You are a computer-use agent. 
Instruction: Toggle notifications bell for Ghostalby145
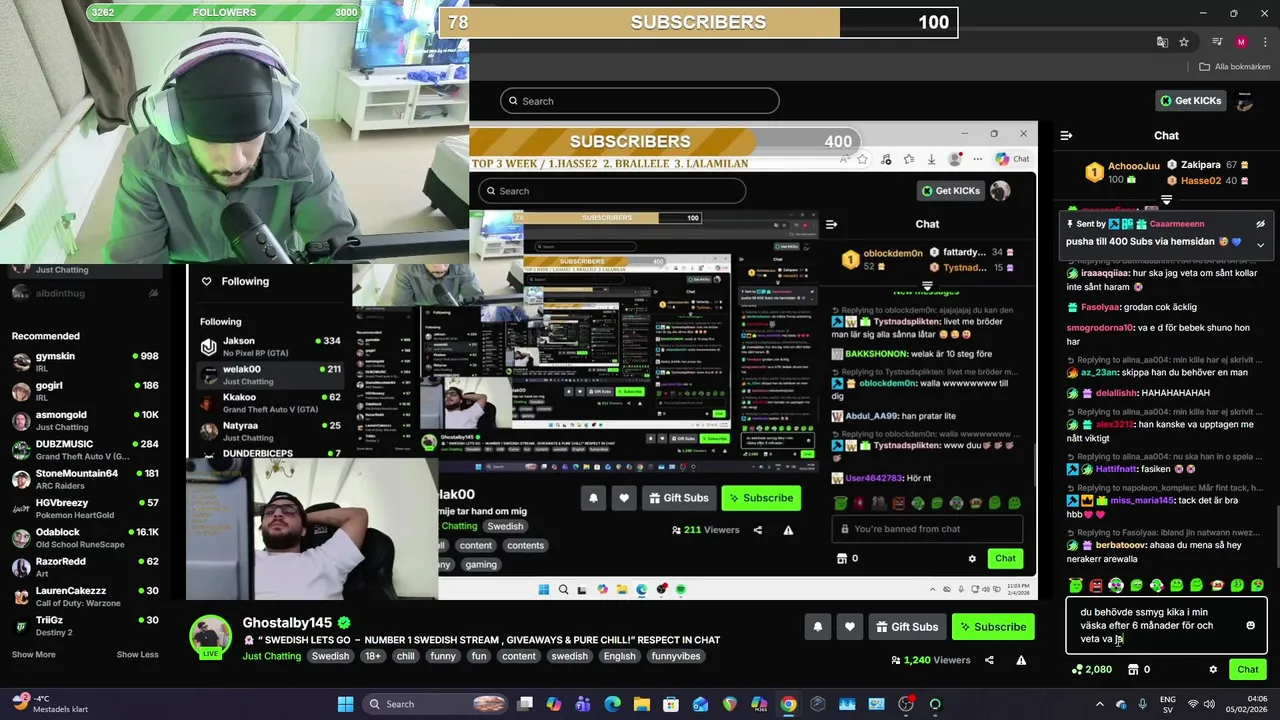click(817, 627)
